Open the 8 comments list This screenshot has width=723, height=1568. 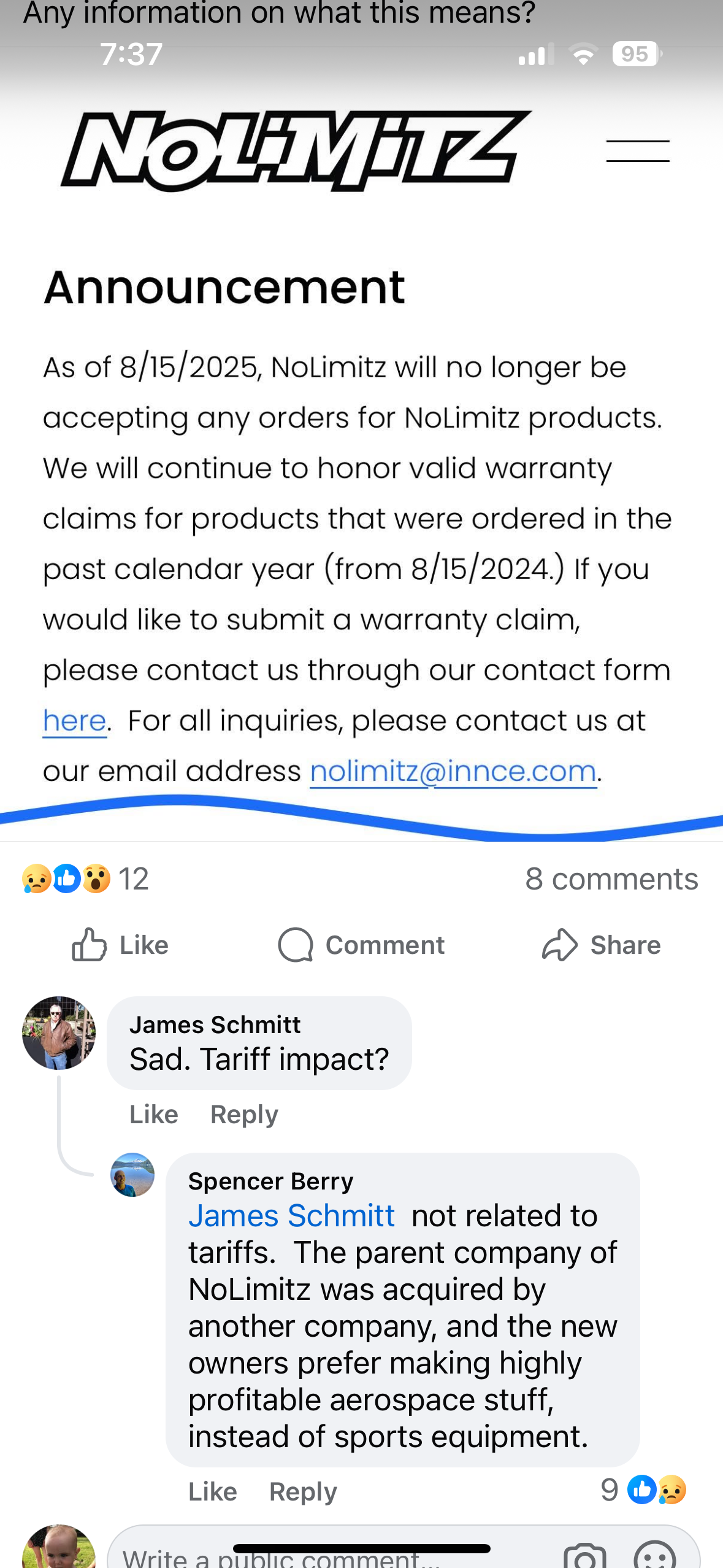(611, 878)
